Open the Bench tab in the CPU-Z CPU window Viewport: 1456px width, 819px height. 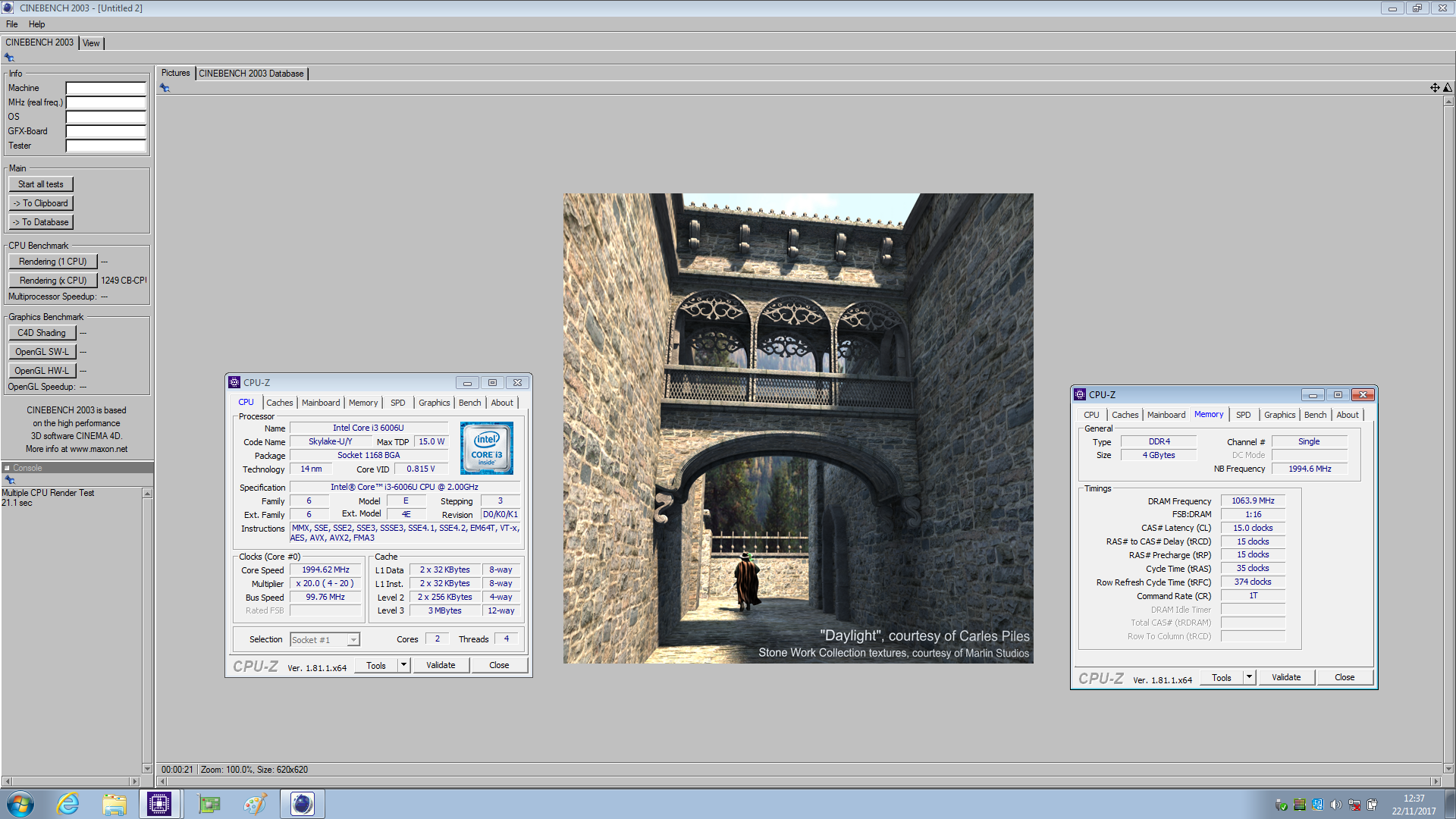click(469, 403)
